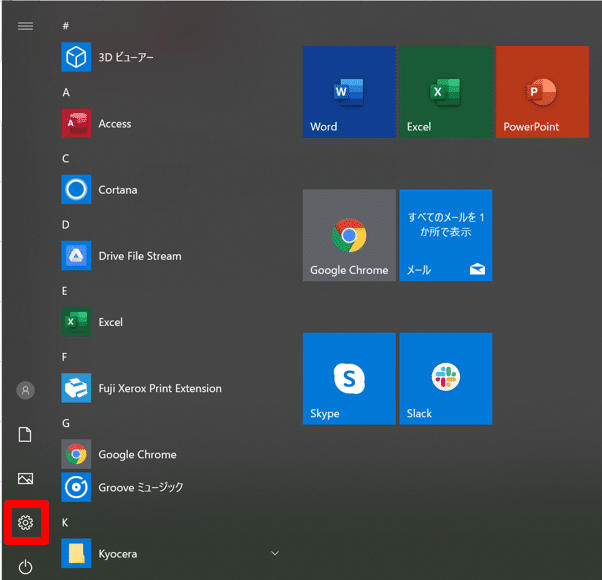This screenshot has width=602, height=580.
Task: Launch Access from the app list
Action: click(x=171, y=123)
